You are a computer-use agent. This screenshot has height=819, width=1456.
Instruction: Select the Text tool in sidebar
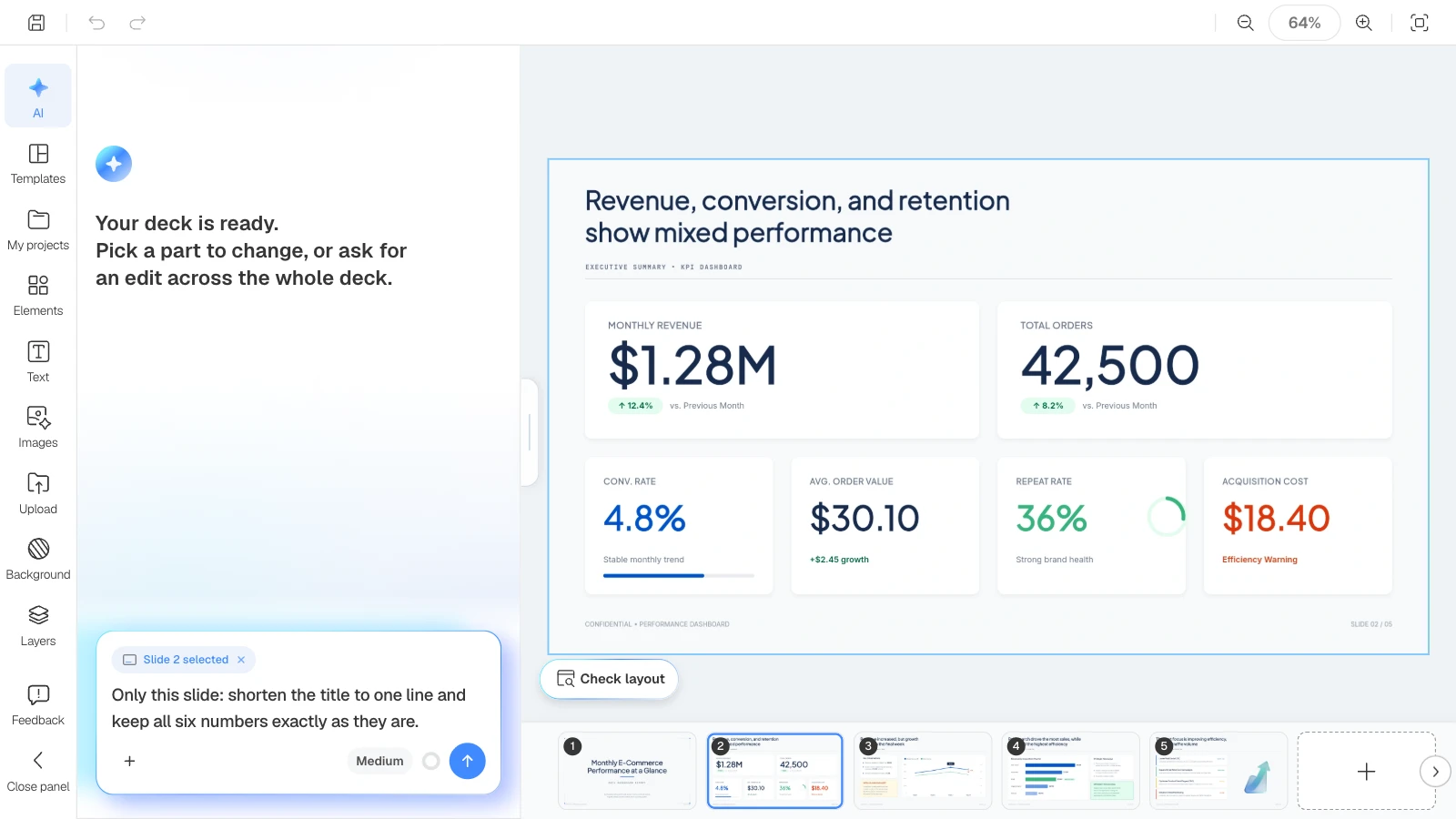click(x=38, y=362)
